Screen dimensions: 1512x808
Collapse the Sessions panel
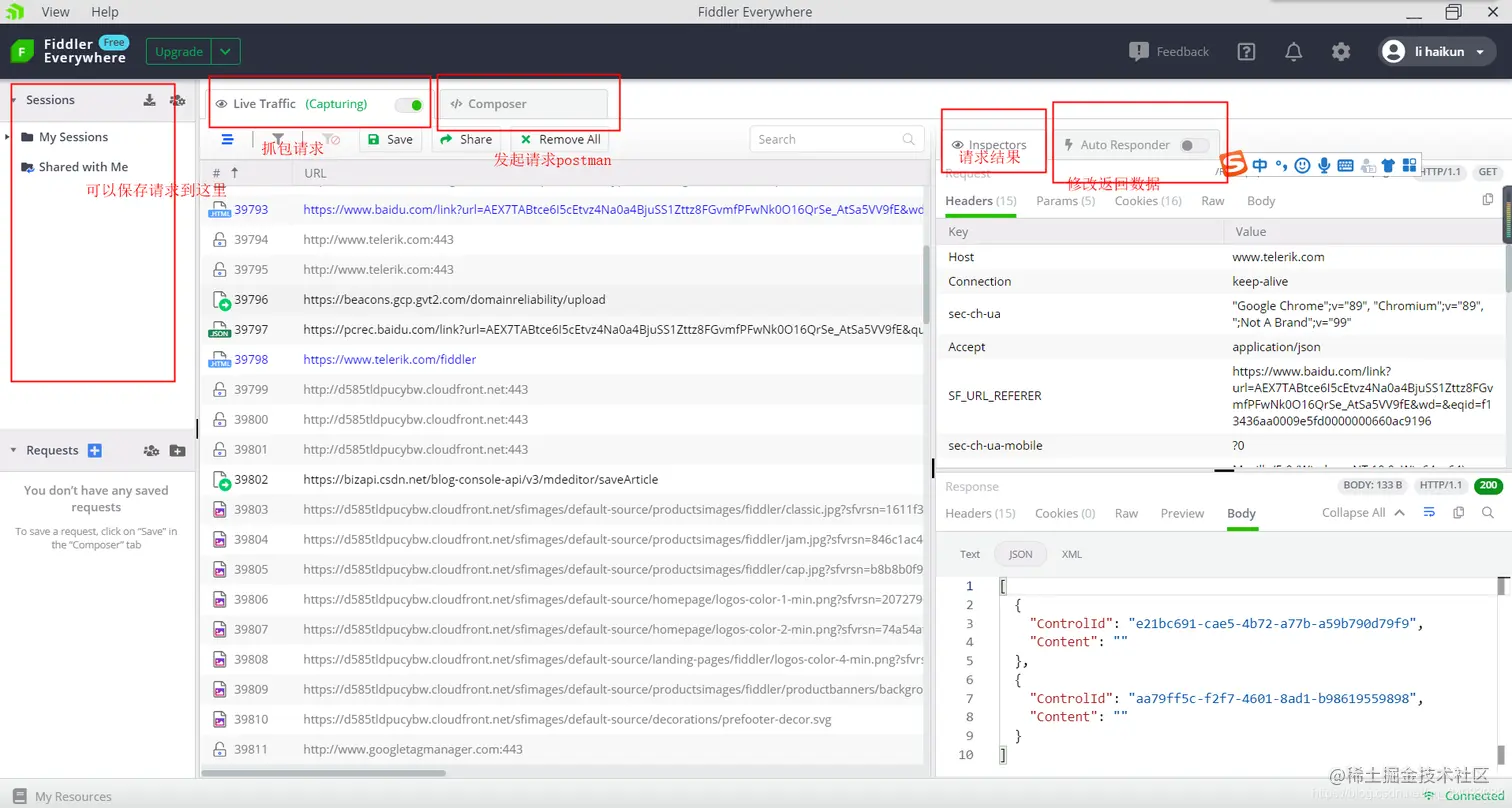click(x=14, y=100)
